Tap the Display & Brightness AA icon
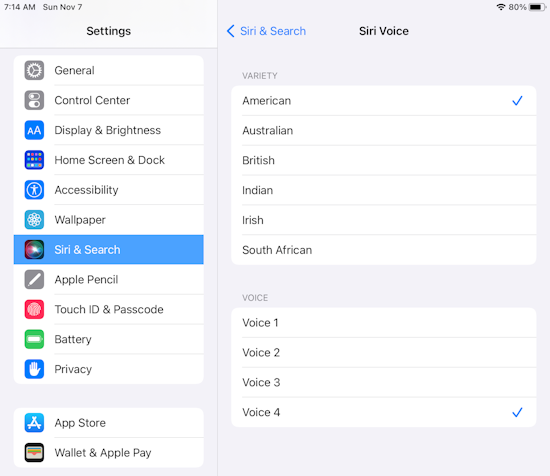 (34, 130)
